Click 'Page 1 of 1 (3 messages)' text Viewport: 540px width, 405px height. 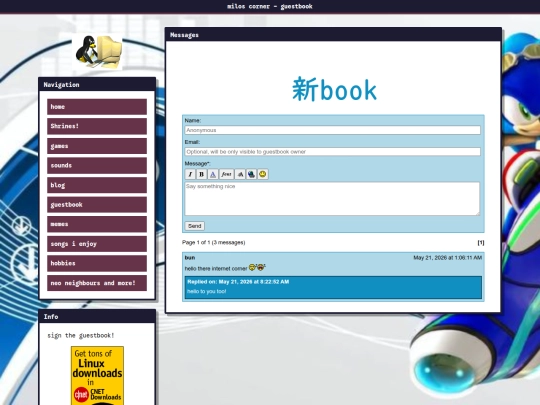[x=214, y=242]
